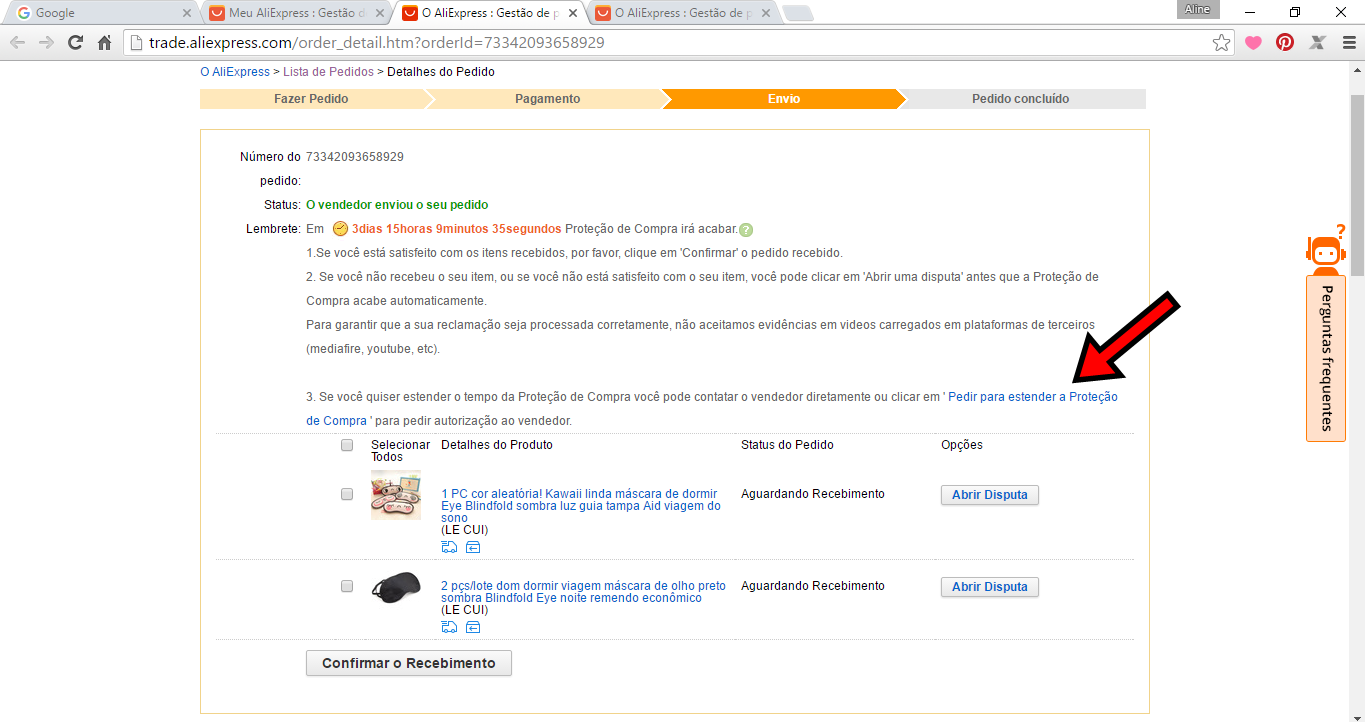Go to browser home page icon
1365x722 pixels.
104,43
